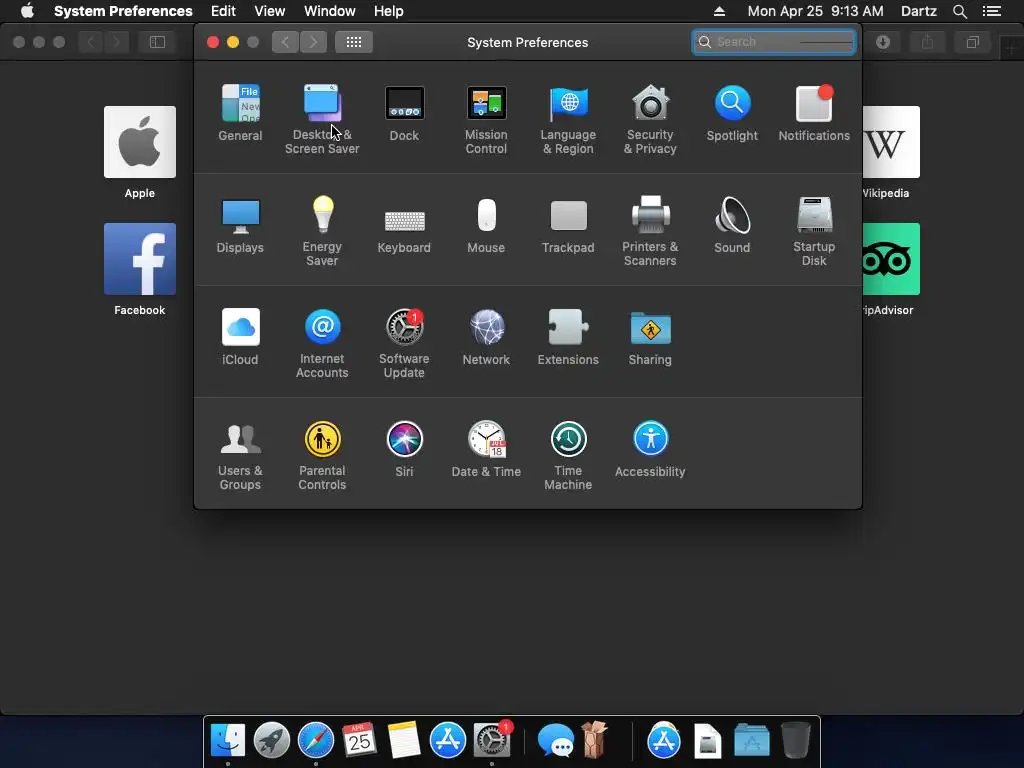Open Desktop & Screen Saver preferences

322,120
